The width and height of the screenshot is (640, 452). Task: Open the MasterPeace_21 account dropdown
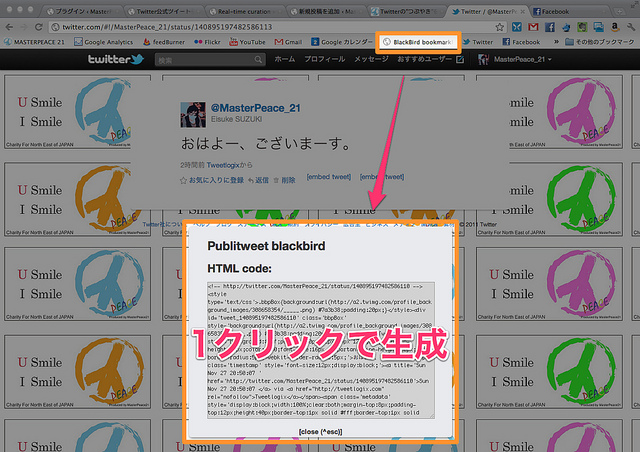tap(516, 59)
